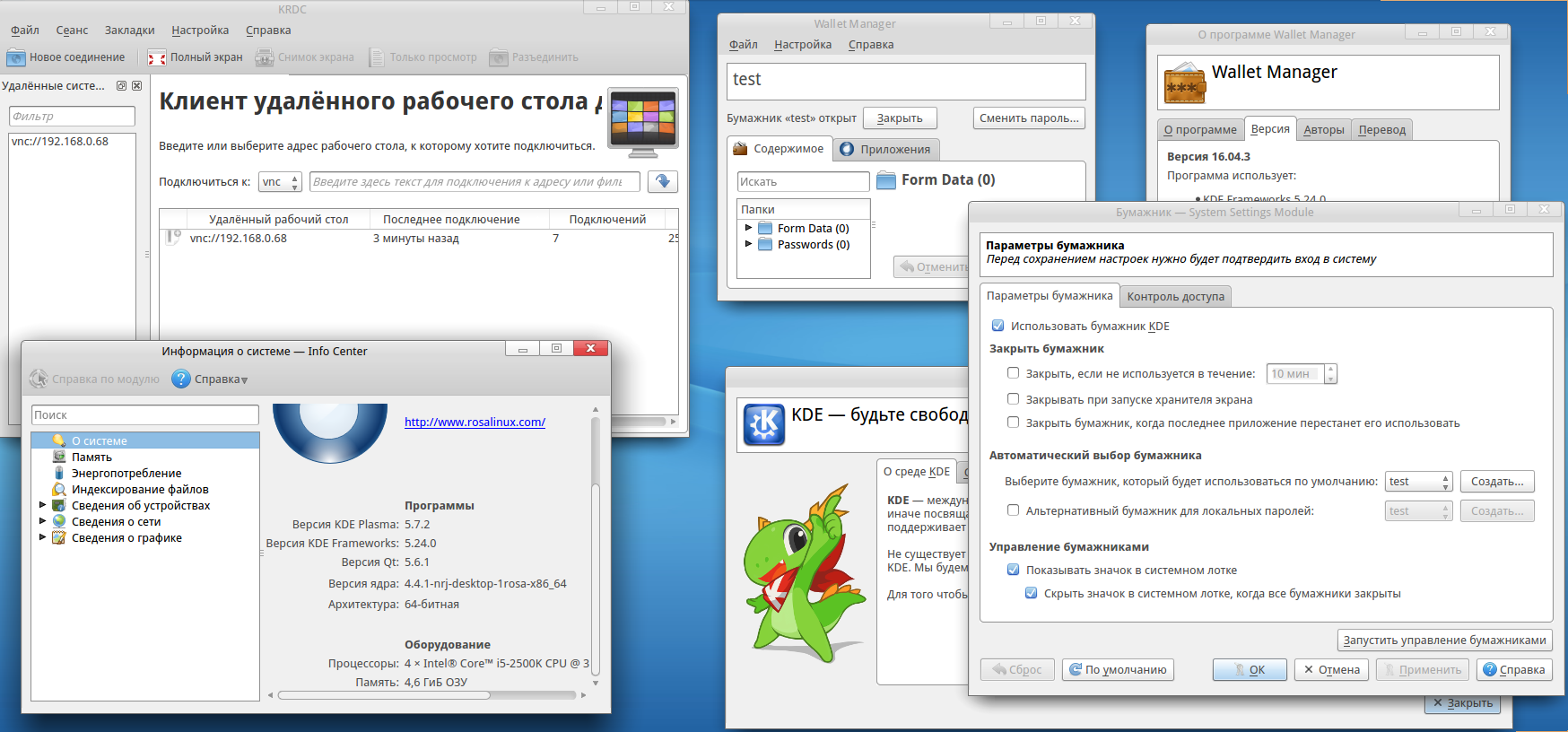
Task: Expand the Passwords (0) folder
Action: pos(748,244)
